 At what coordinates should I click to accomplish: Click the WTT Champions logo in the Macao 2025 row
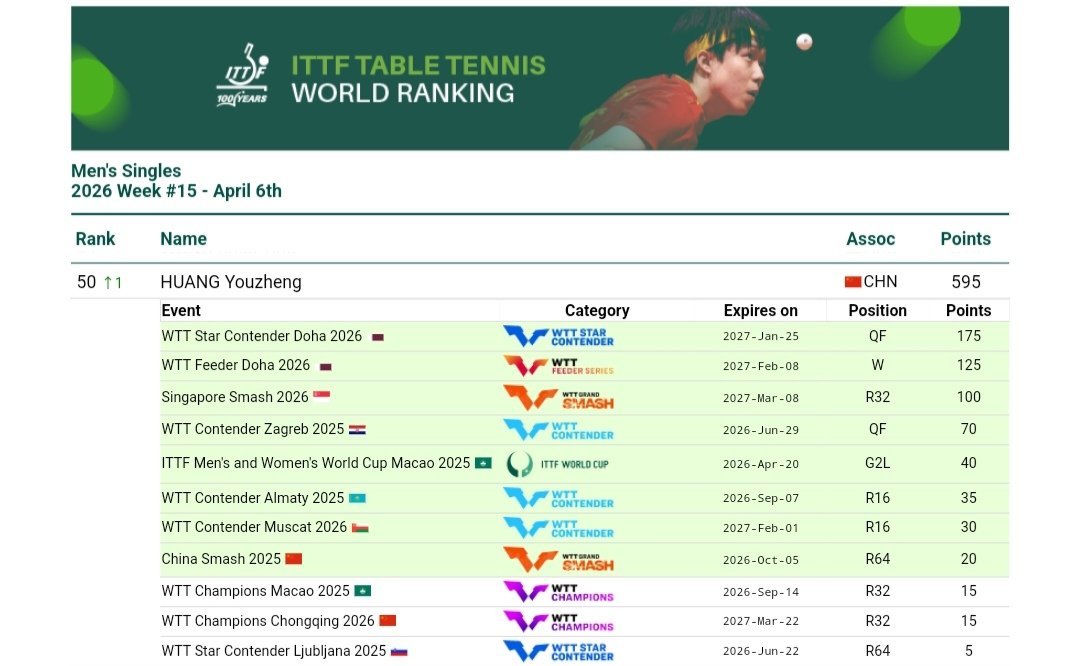(559, 592)
